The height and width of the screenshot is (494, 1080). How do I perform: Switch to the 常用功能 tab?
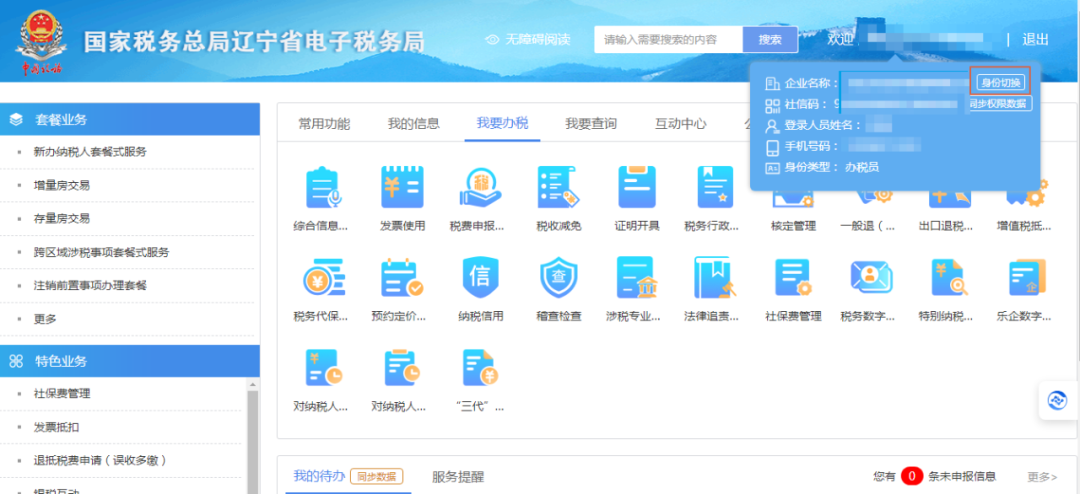point(324,124)
